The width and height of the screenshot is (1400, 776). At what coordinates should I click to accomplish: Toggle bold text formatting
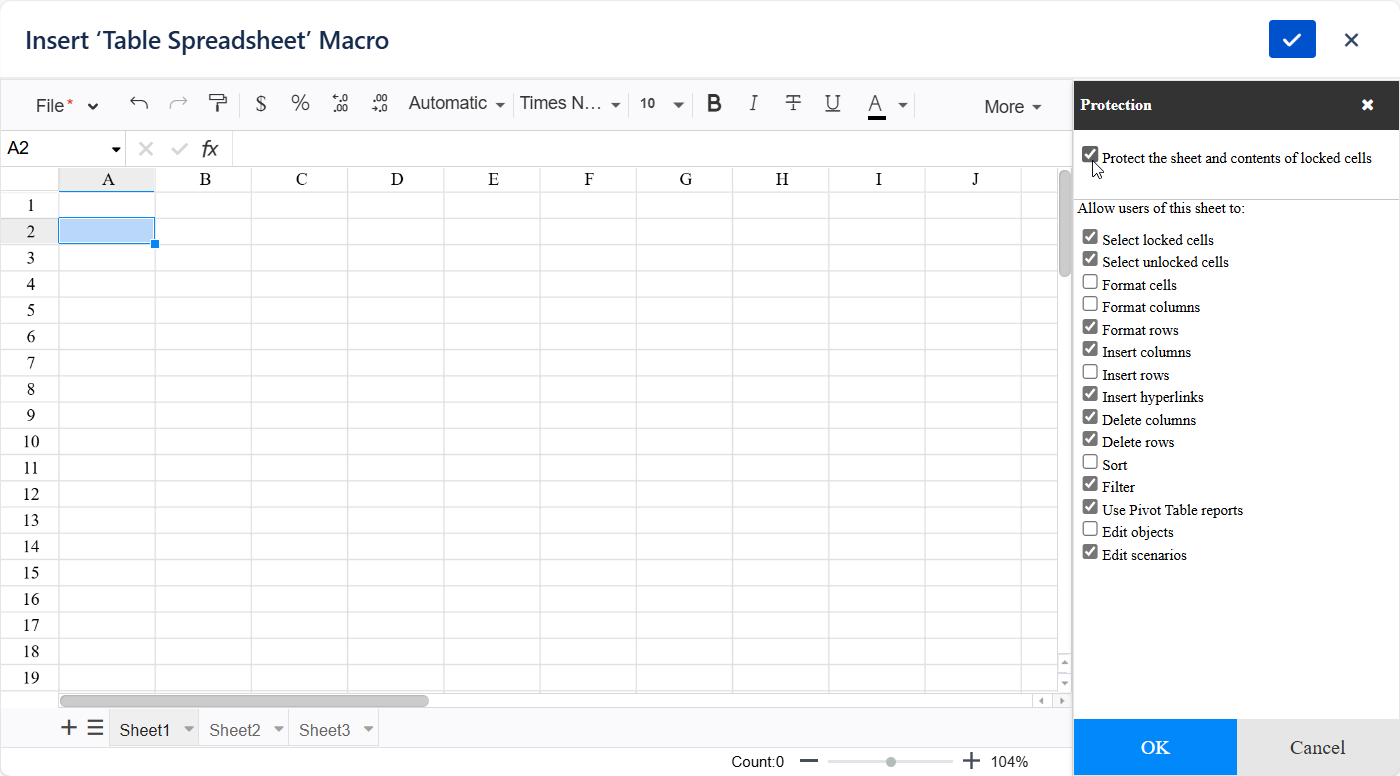(x=714, y=104)
